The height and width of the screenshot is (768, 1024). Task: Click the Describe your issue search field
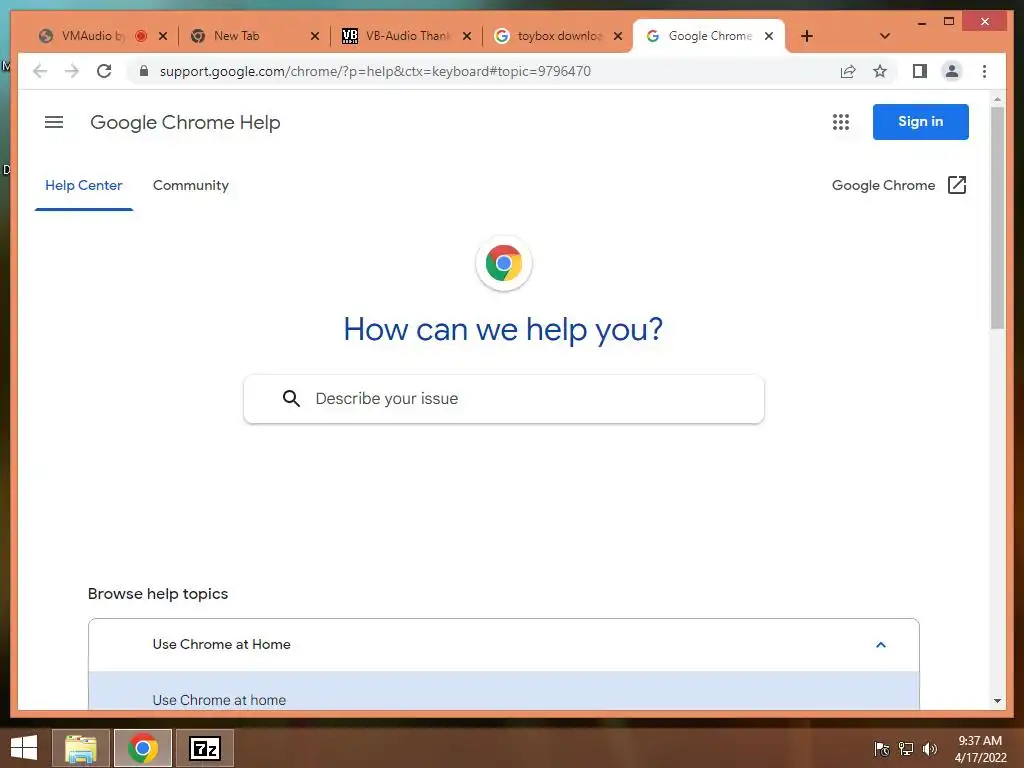pos(504,398)
